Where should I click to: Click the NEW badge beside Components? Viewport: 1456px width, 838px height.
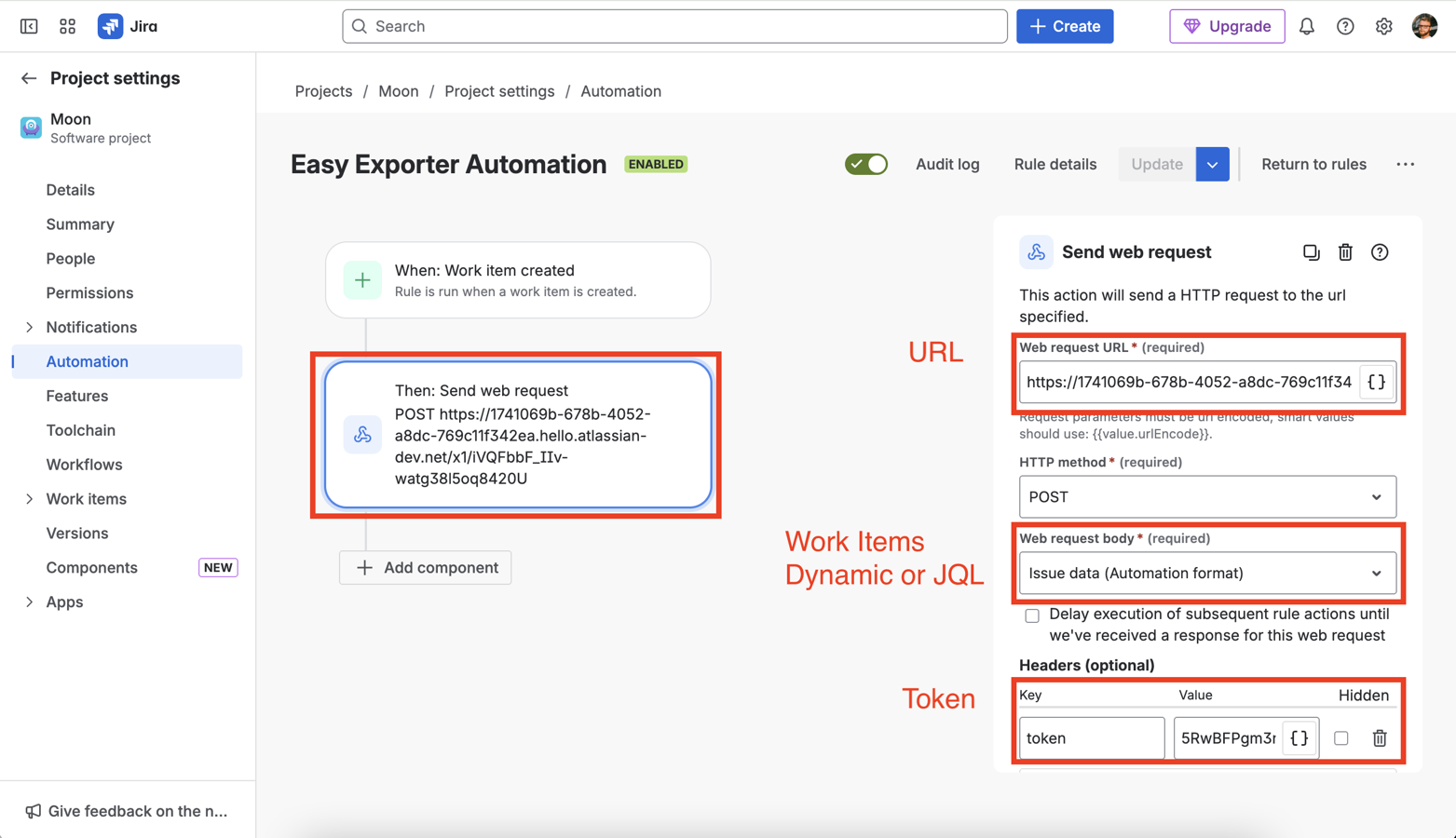pyautogui.click(x=218, y=568)
